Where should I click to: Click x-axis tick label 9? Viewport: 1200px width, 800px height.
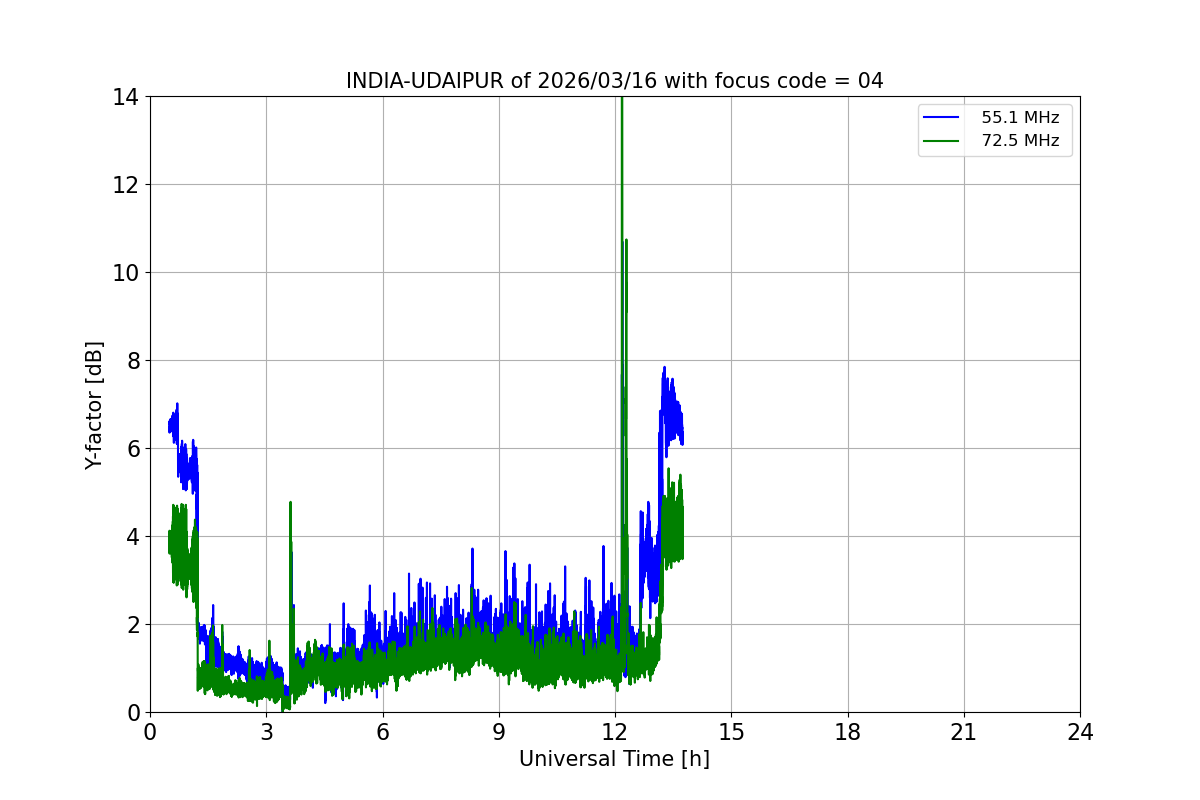click(499, 732)
